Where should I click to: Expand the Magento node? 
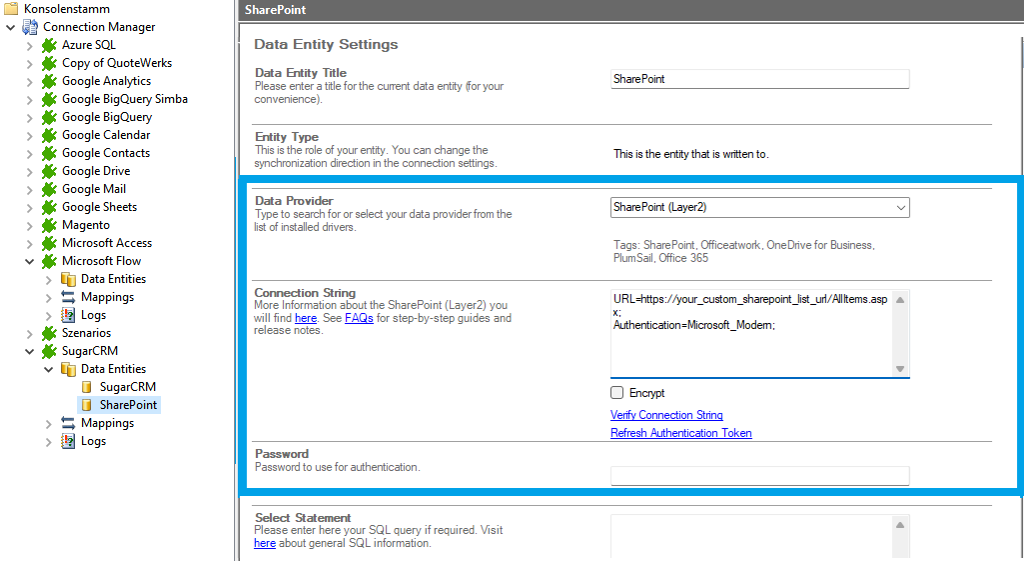click(x=29, y=225)
